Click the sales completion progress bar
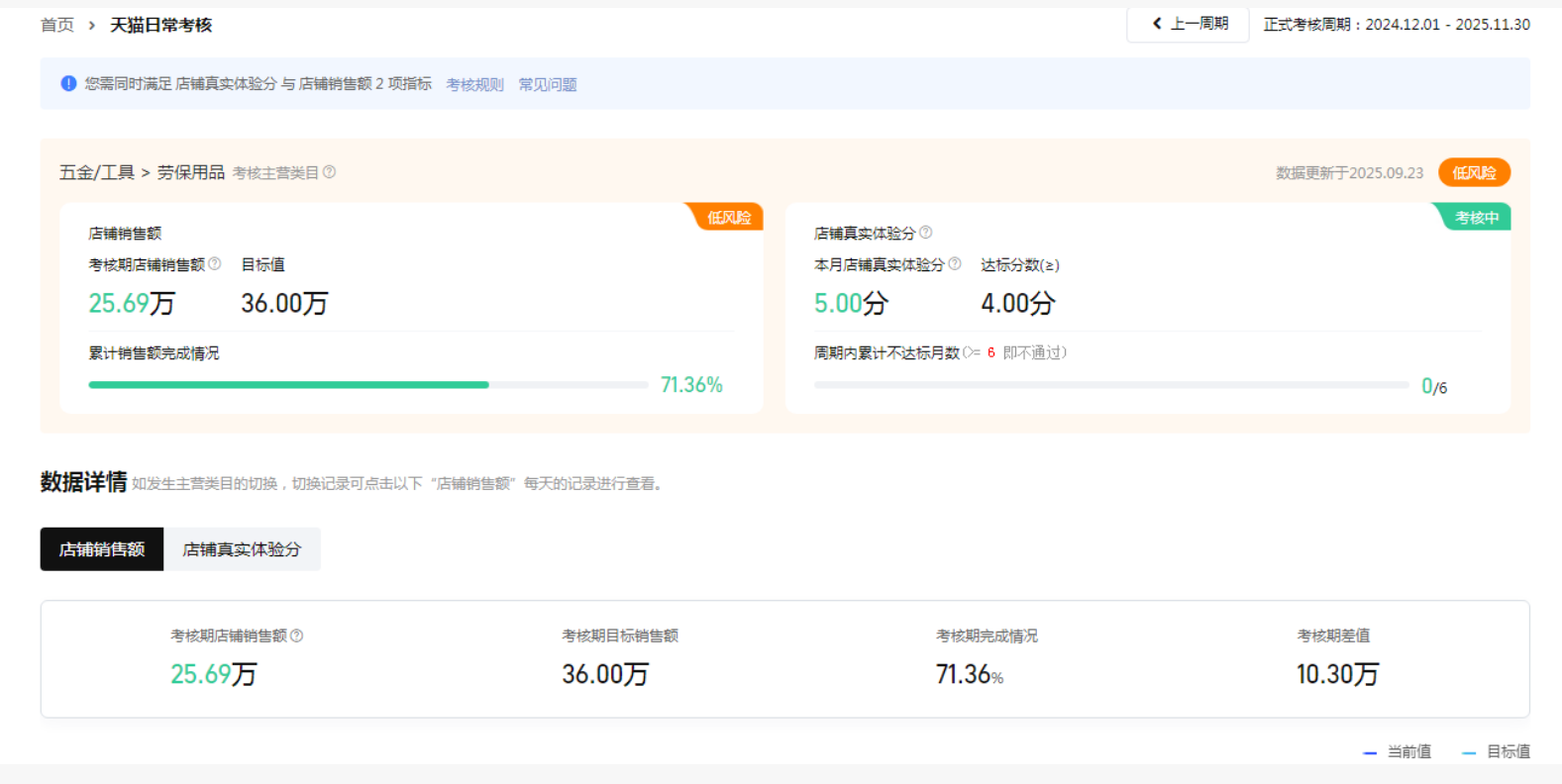The width and height of the screenshot is (1562, 784). [367, 385]
